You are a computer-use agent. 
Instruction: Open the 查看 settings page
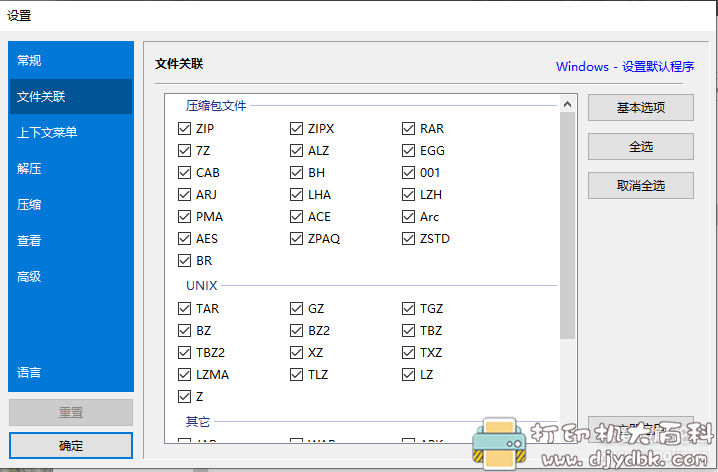pyautogui.click(x=71, y=240)
